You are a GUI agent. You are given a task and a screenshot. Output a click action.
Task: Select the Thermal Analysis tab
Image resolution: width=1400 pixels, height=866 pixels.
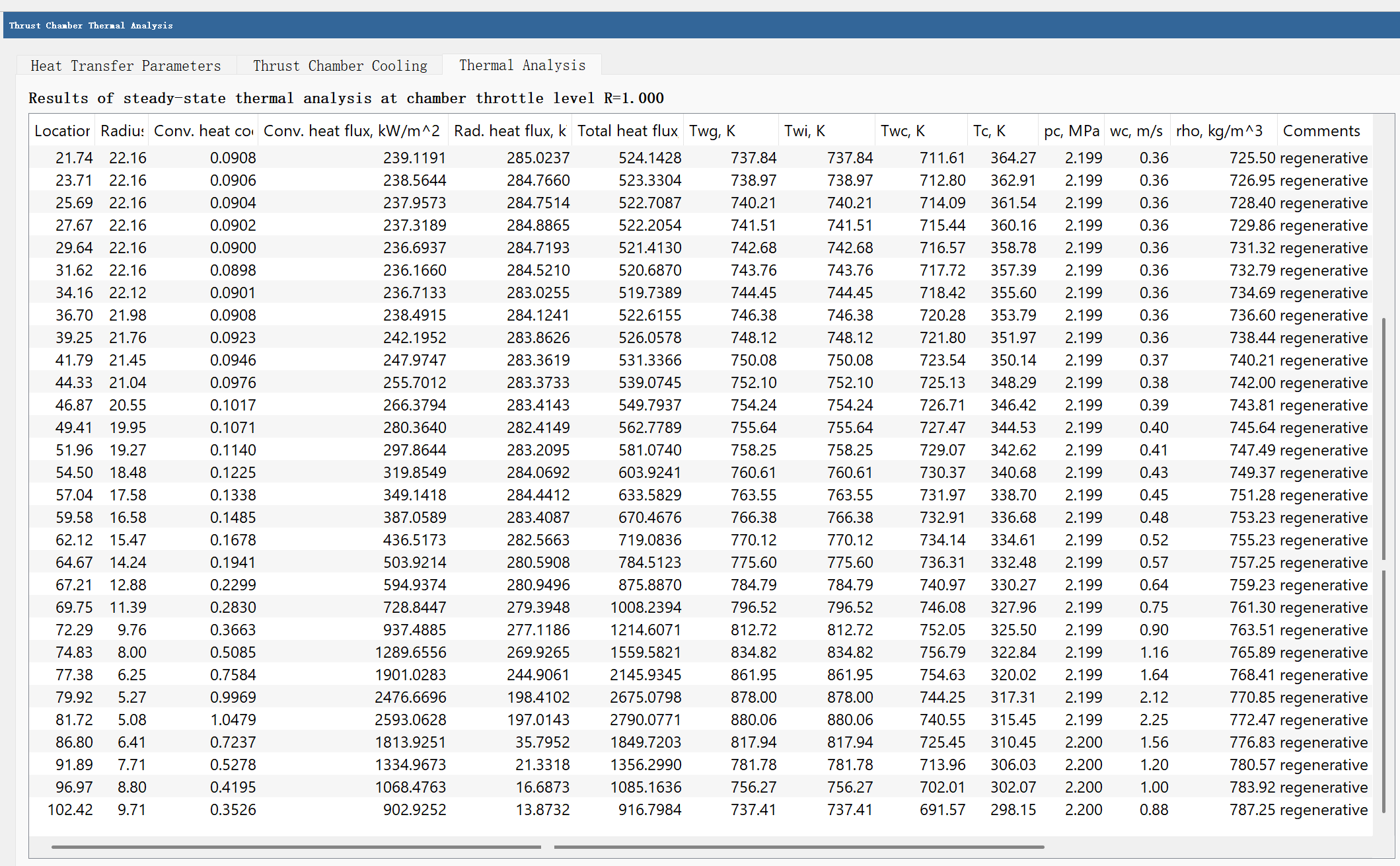(x=522, y=65)
